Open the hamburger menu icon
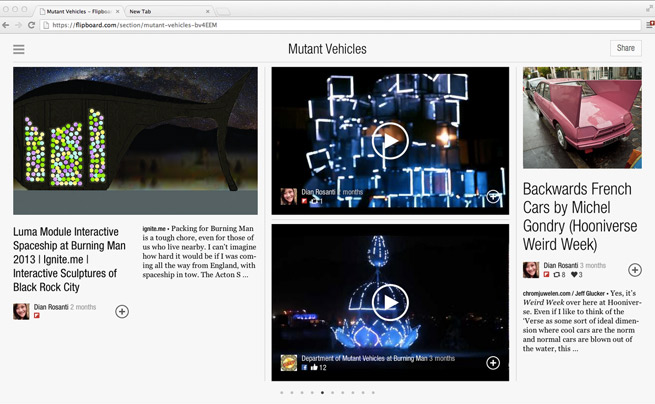The height and width of the screenshot is (404, 655). (x=19, y=49)
